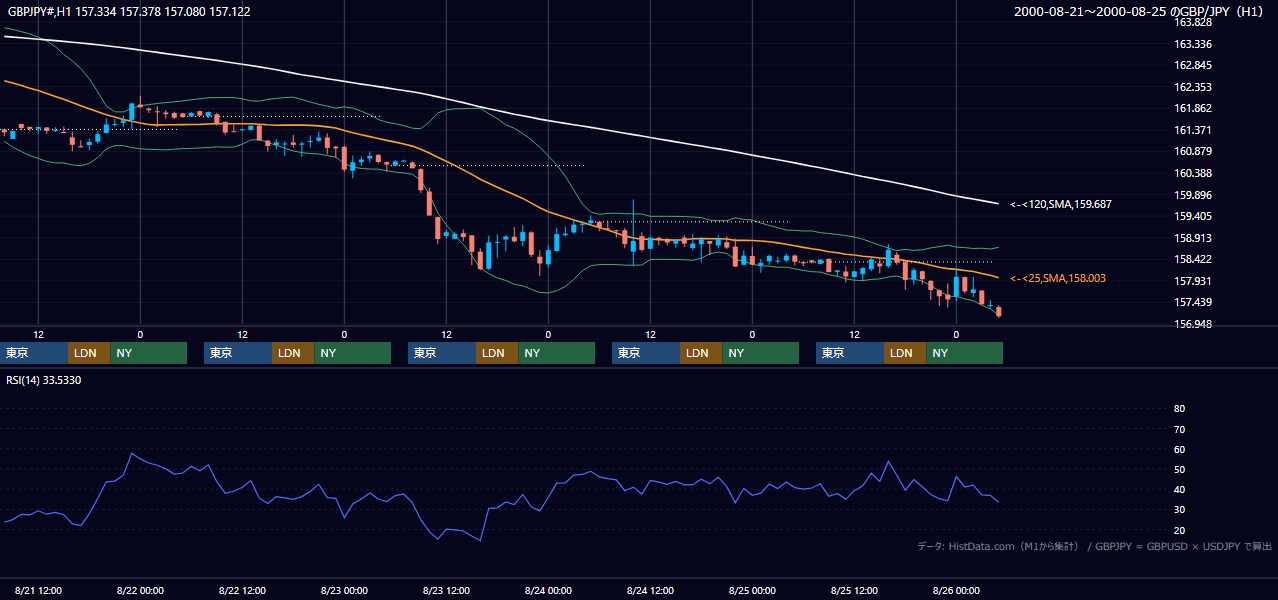
Task: Select the 2000-08-21～2000-08-25 GBP/JPY chart title
Action: tap(1140, 12)
